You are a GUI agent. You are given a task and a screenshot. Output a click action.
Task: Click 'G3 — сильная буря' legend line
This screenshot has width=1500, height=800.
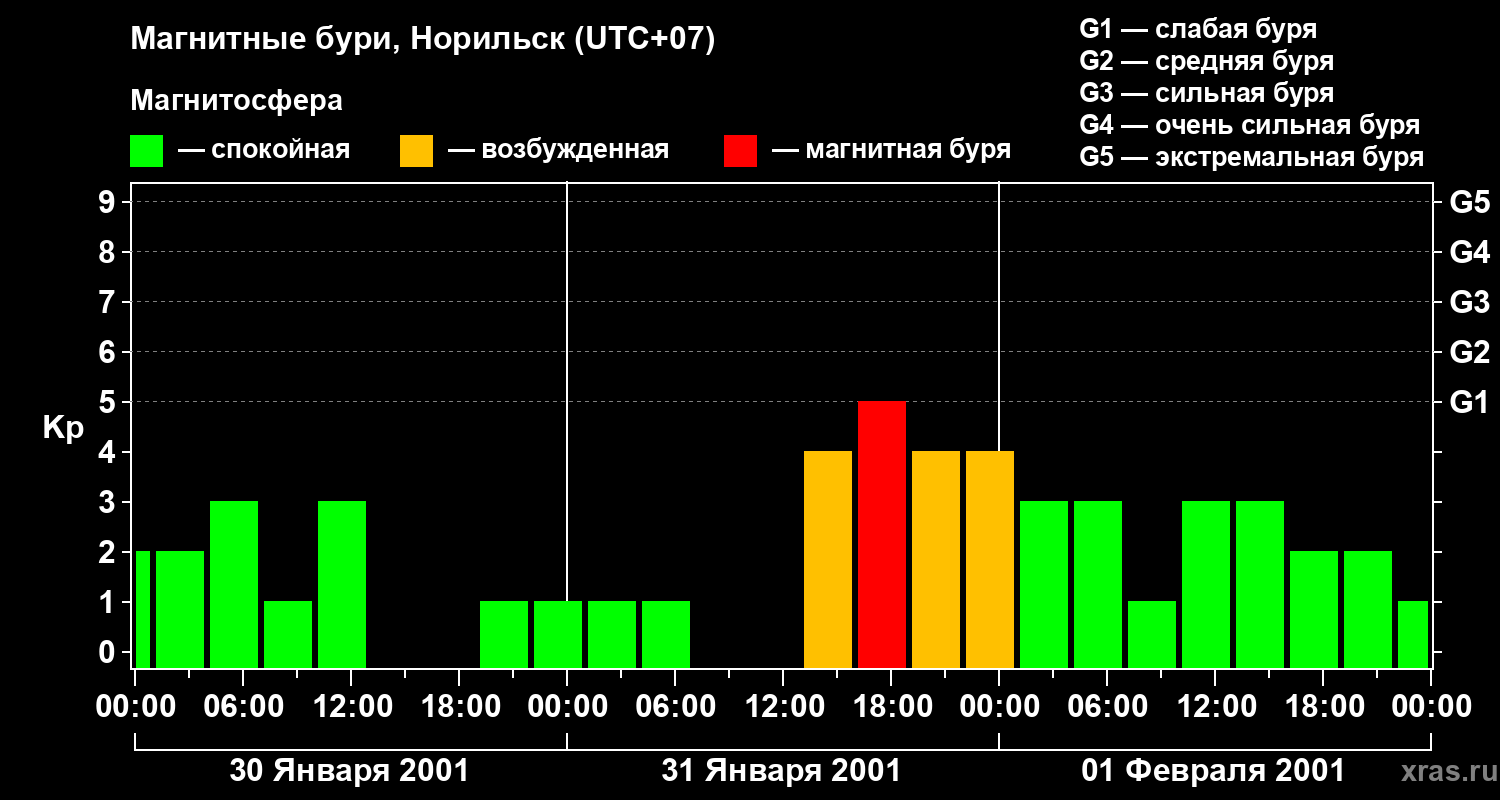click(x=1206, y=93)
